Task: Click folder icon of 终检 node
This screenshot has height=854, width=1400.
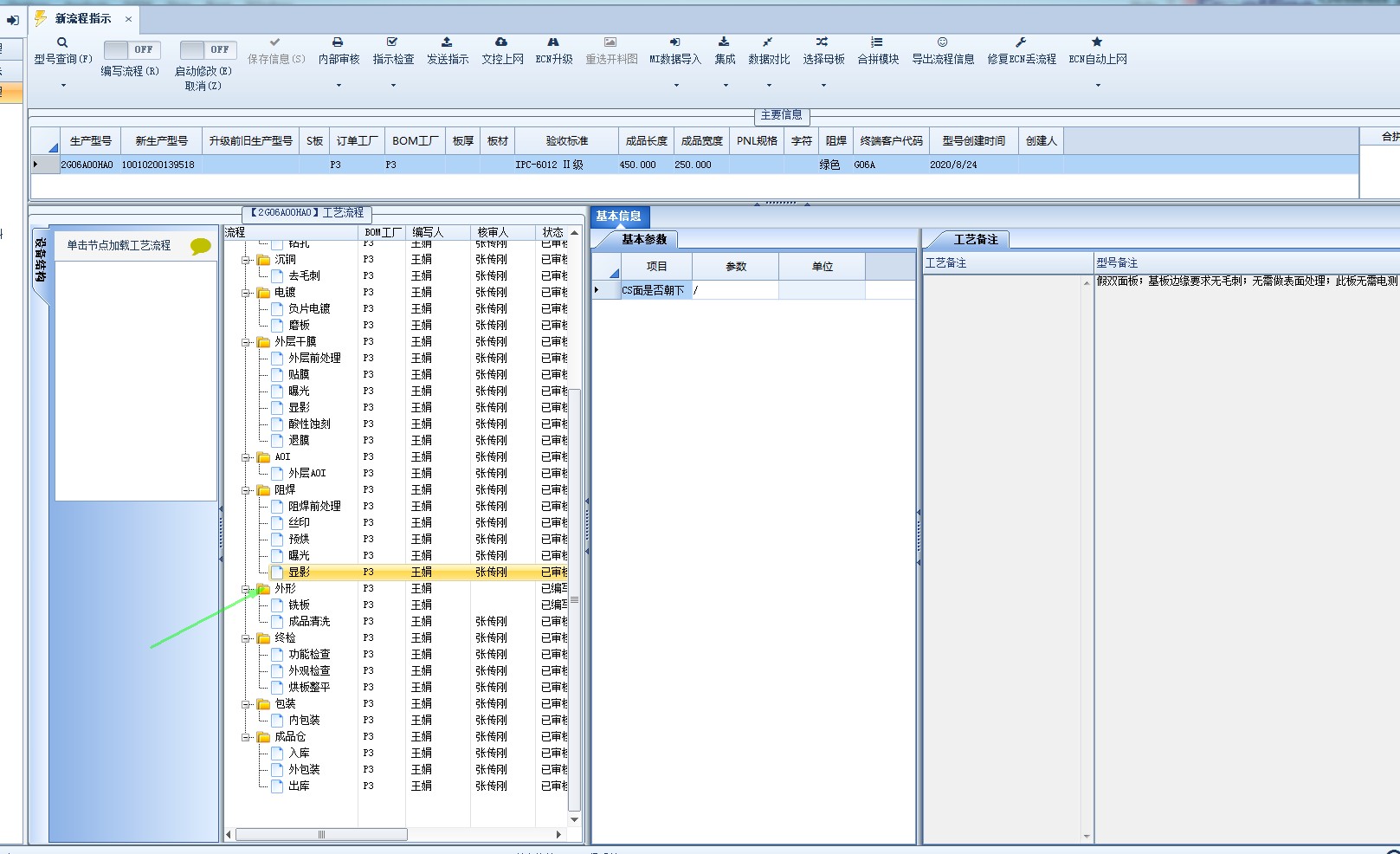Action: point(263,638)
